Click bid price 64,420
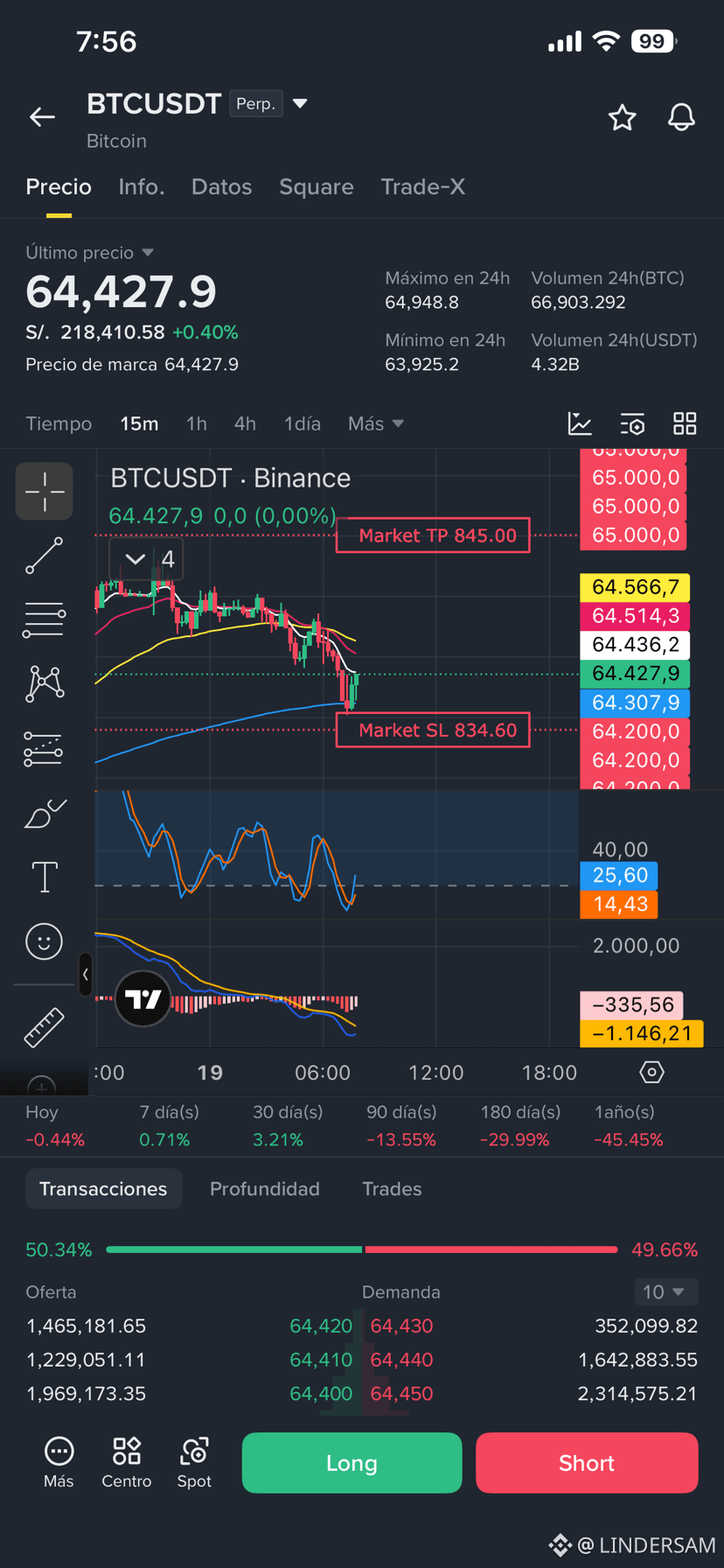The width and height of the screenshot is (724, 1568). tap(321, 1326)
